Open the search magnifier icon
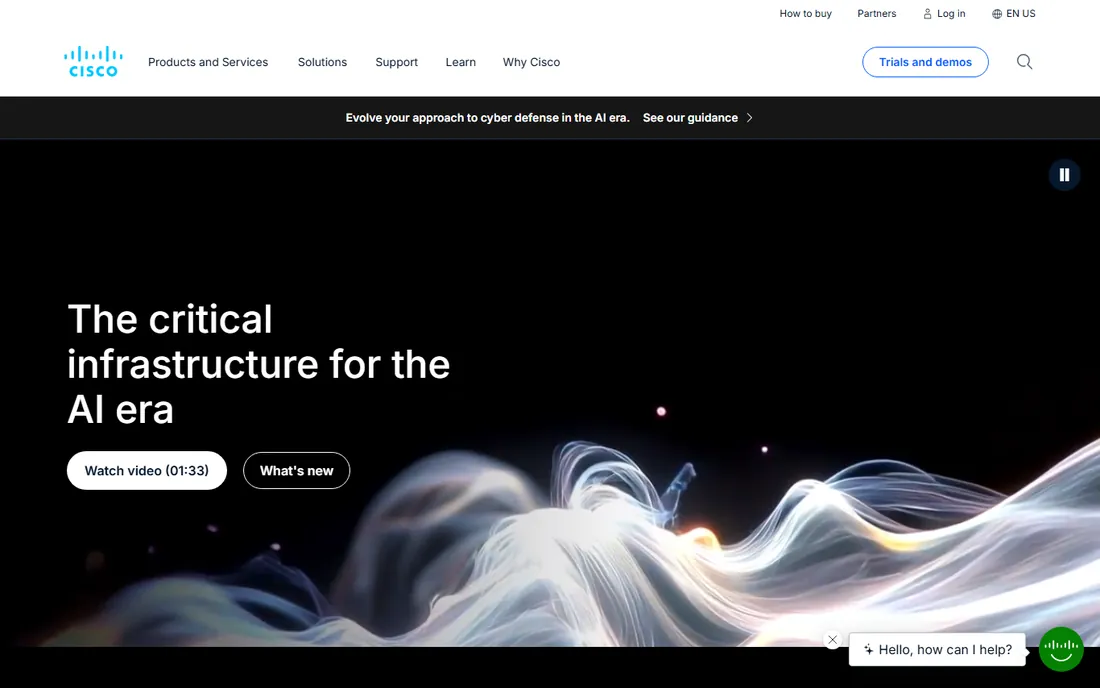 1024,62
